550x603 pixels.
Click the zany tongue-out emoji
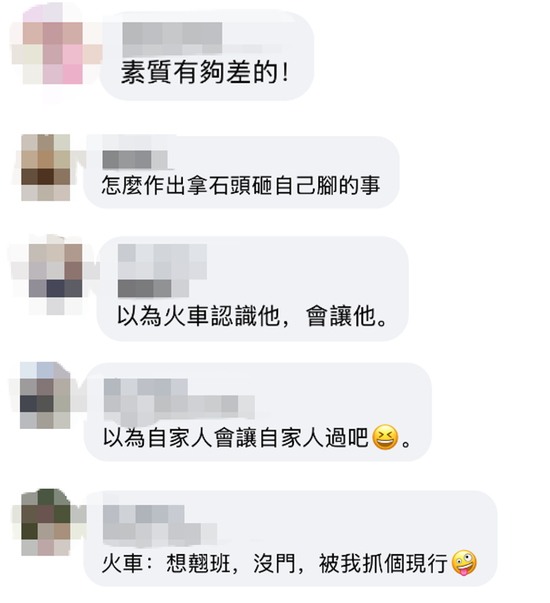coord(464,563)
